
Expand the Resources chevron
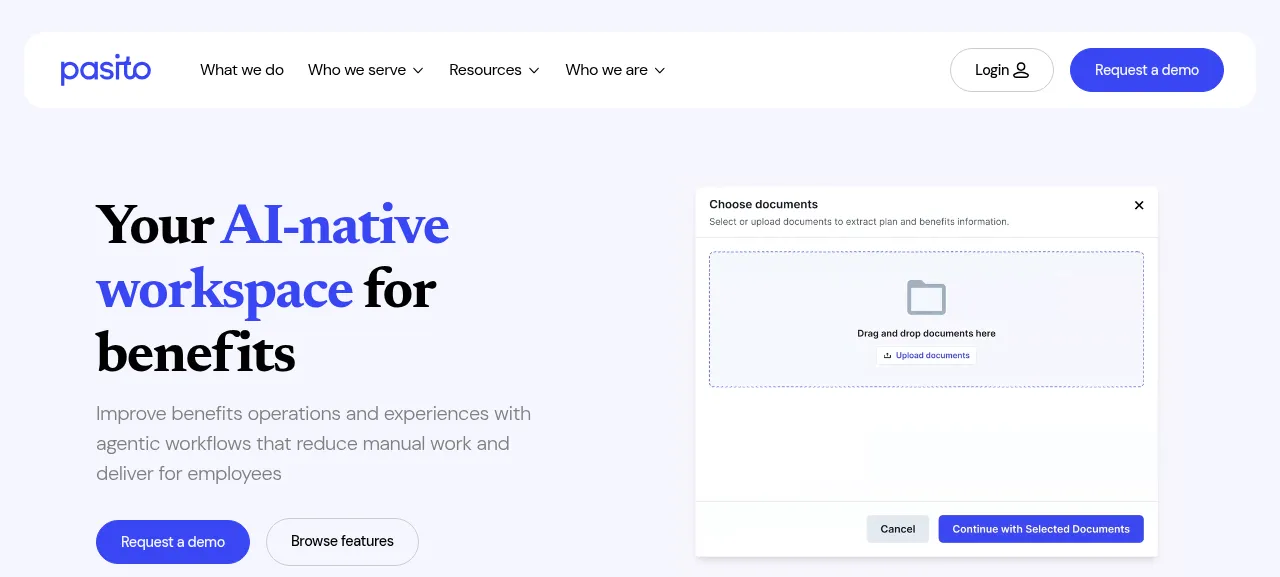point(534,70)
